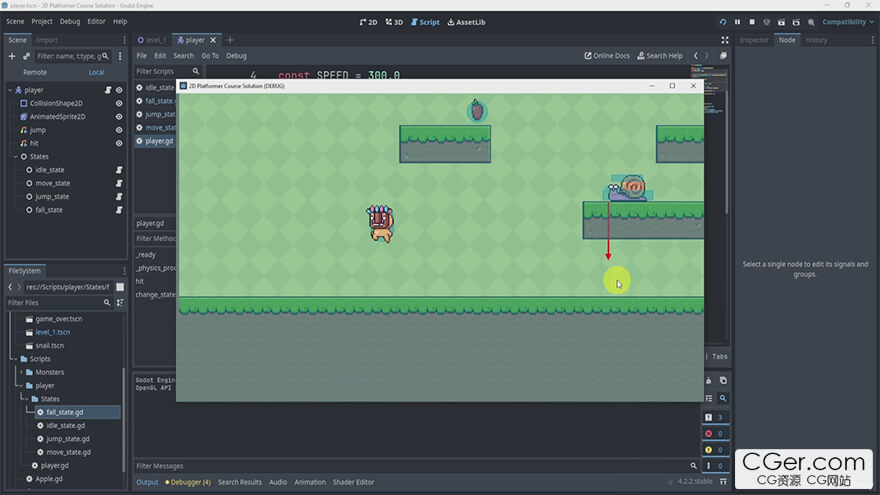Image resolution: width=880 pixels, height=495 pixels.
Task: Clear the output log icon
Action: coord(709,381)
